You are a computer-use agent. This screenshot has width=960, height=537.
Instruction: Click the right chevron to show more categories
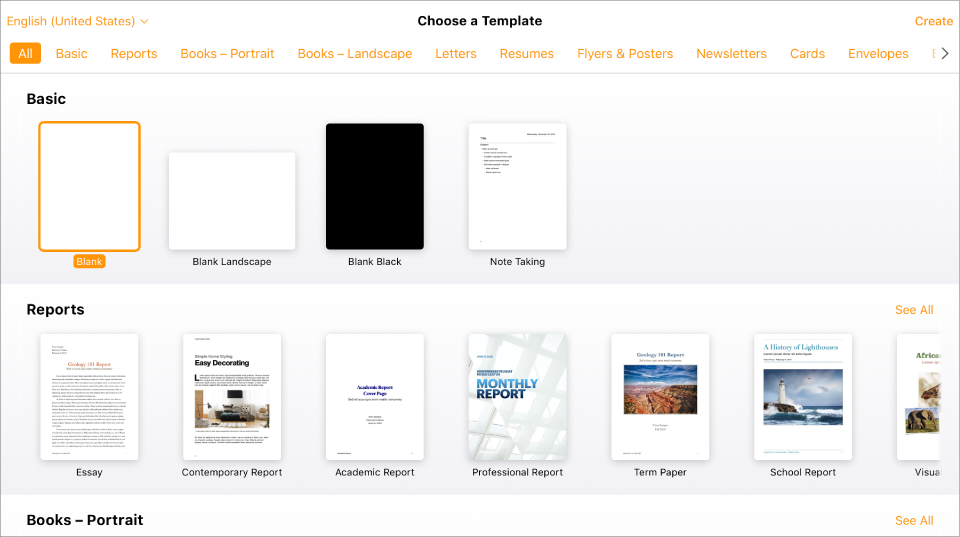945,53
